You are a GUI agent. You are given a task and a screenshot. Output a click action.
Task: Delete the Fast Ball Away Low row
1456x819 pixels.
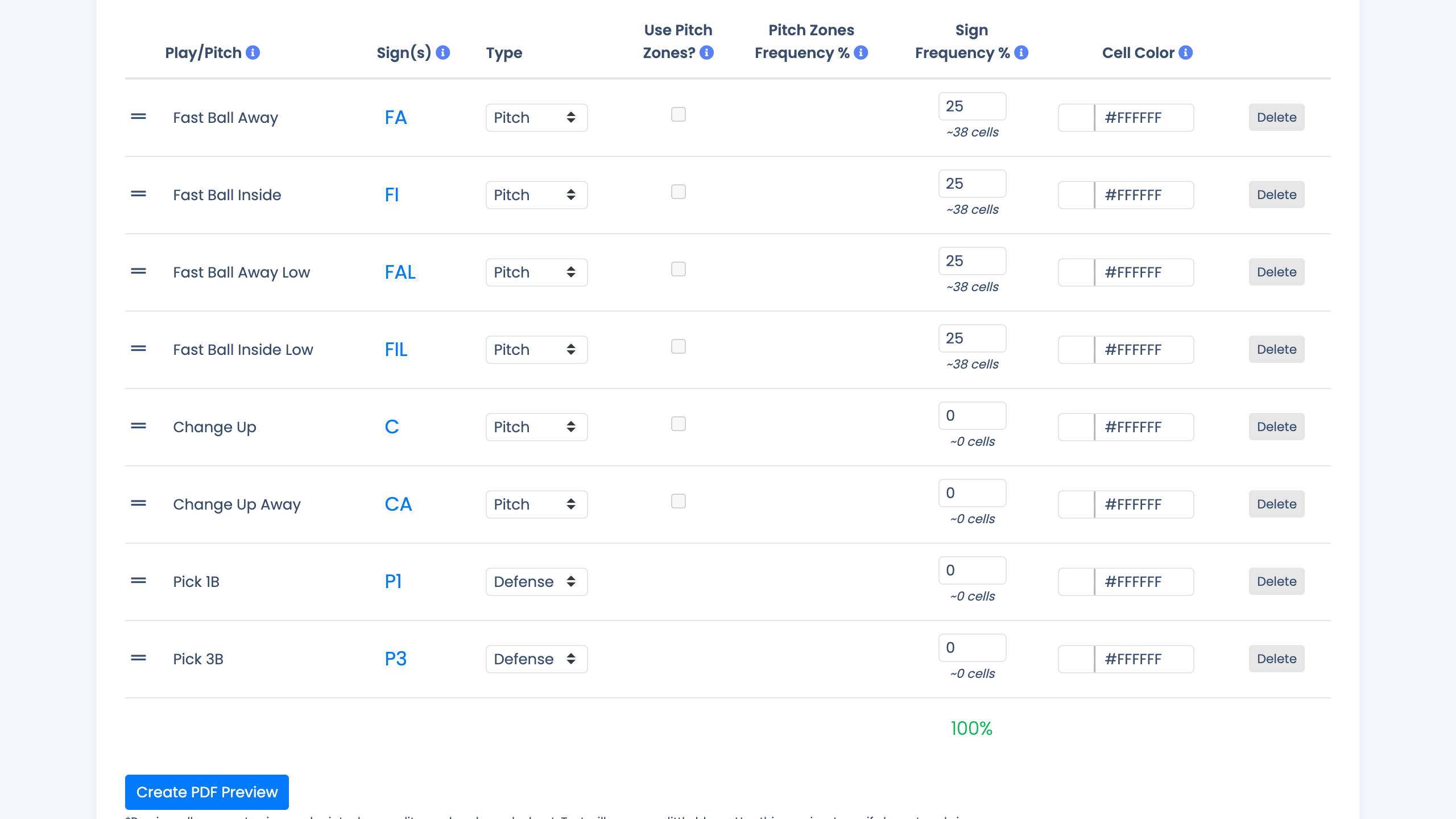pyautogui.click(x=1276, y=272)
